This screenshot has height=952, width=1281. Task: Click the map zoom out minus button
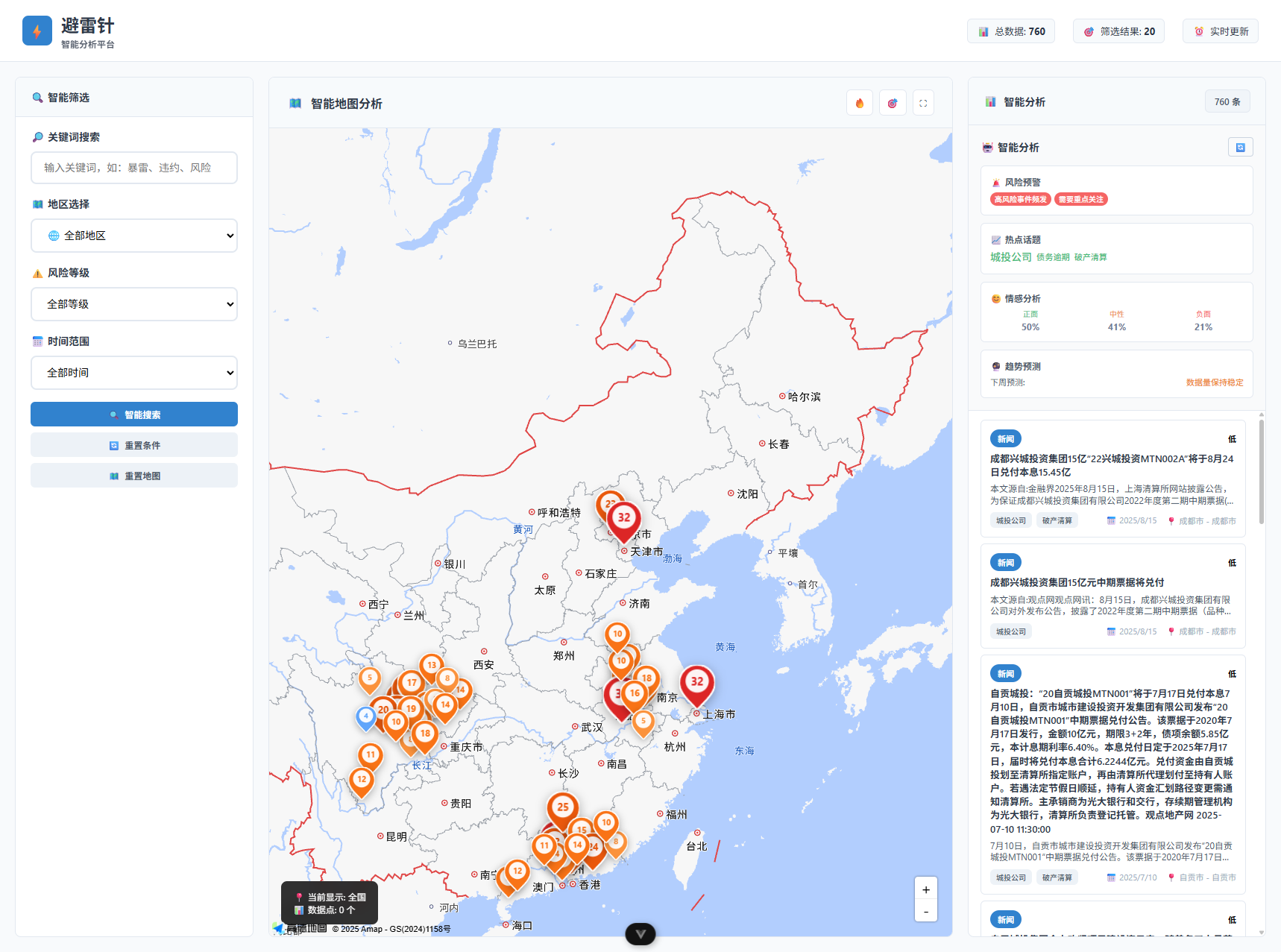[925, 911]
